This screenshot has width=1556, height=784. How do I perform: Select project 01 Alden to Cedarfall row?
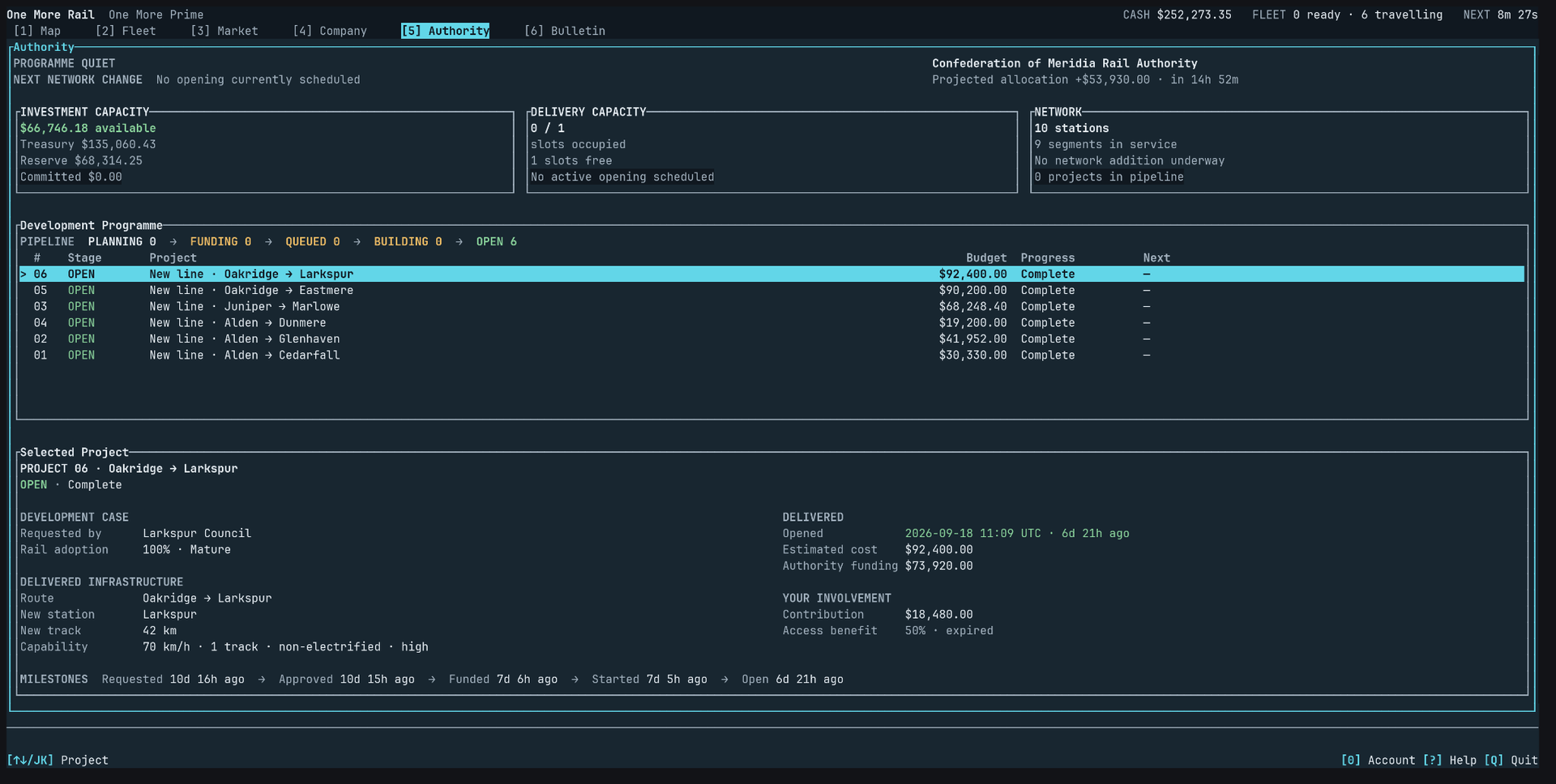coord(772,355)
